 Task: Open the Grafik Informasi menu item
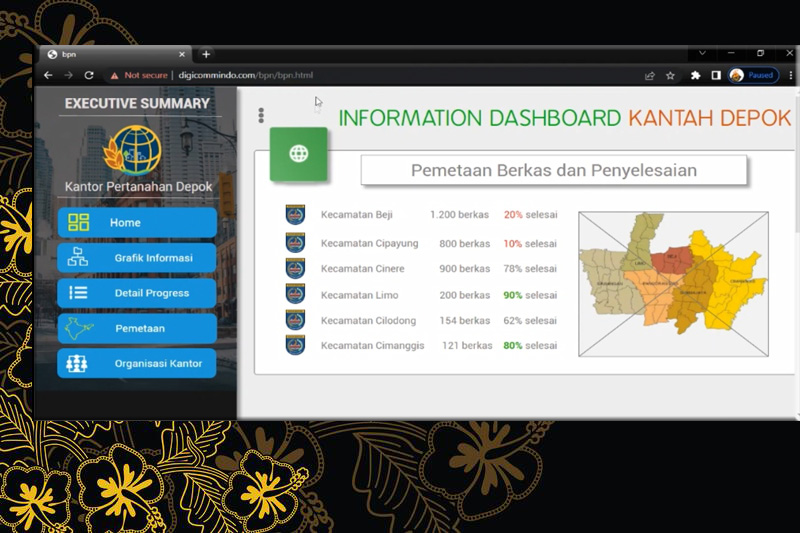(x=137, y=258)
